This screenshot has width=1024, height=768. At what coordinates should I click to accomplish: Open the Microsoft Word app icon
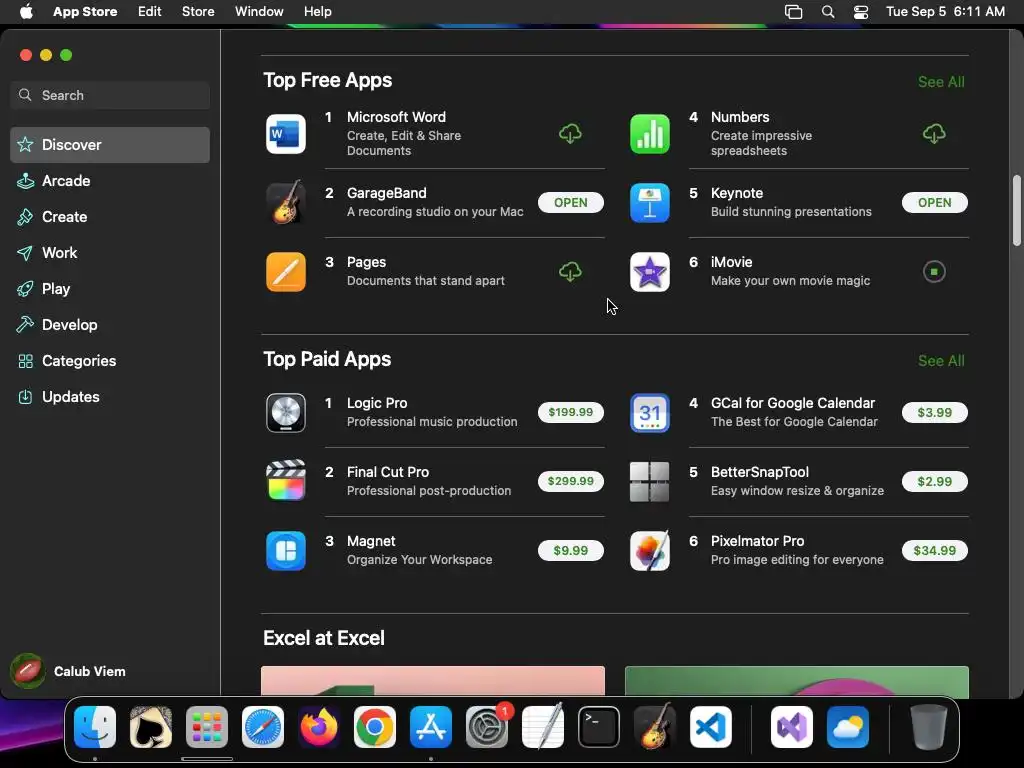click(x=285, y=134)
